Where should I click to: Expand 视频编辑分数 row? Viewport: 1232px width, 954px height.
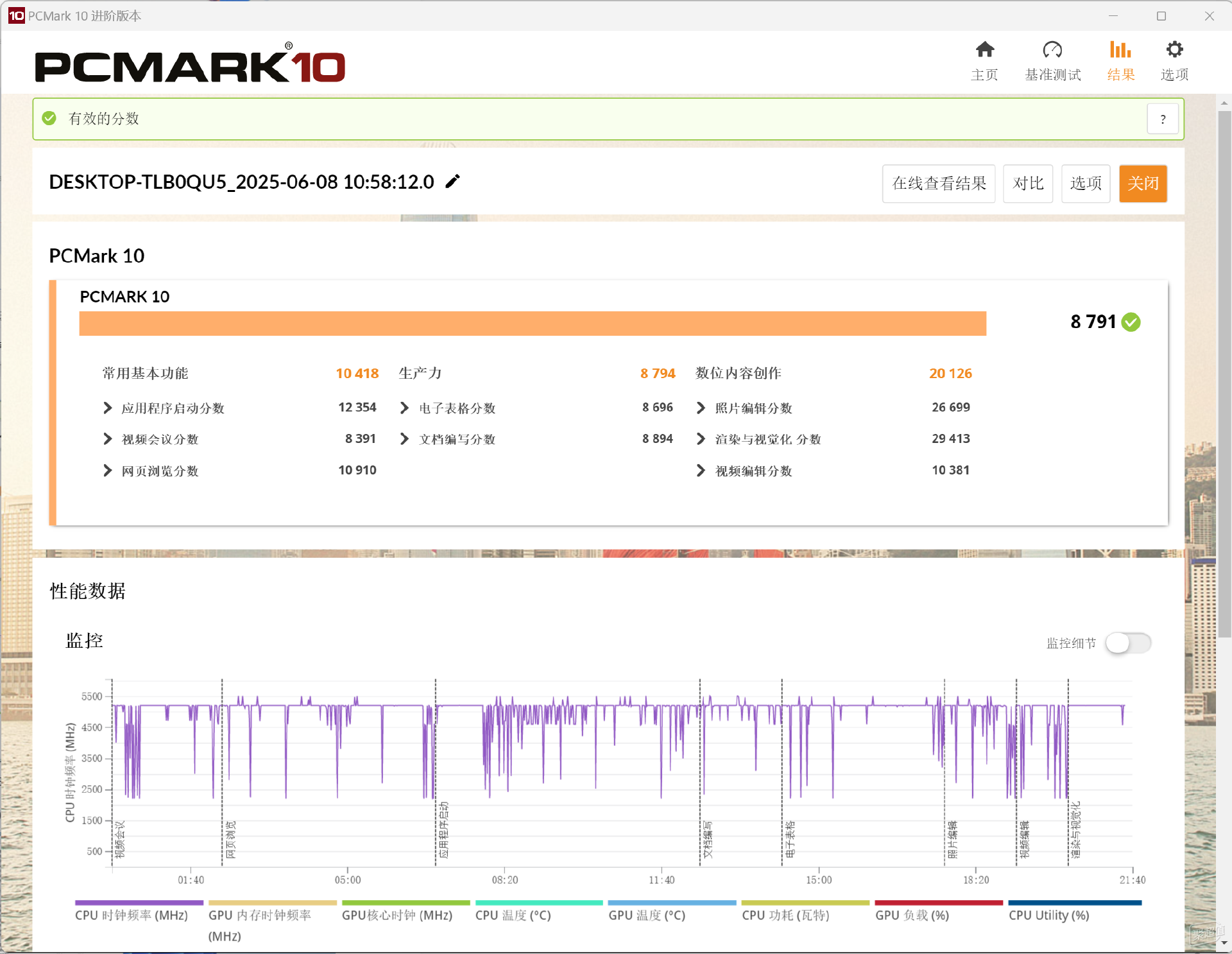701,471
